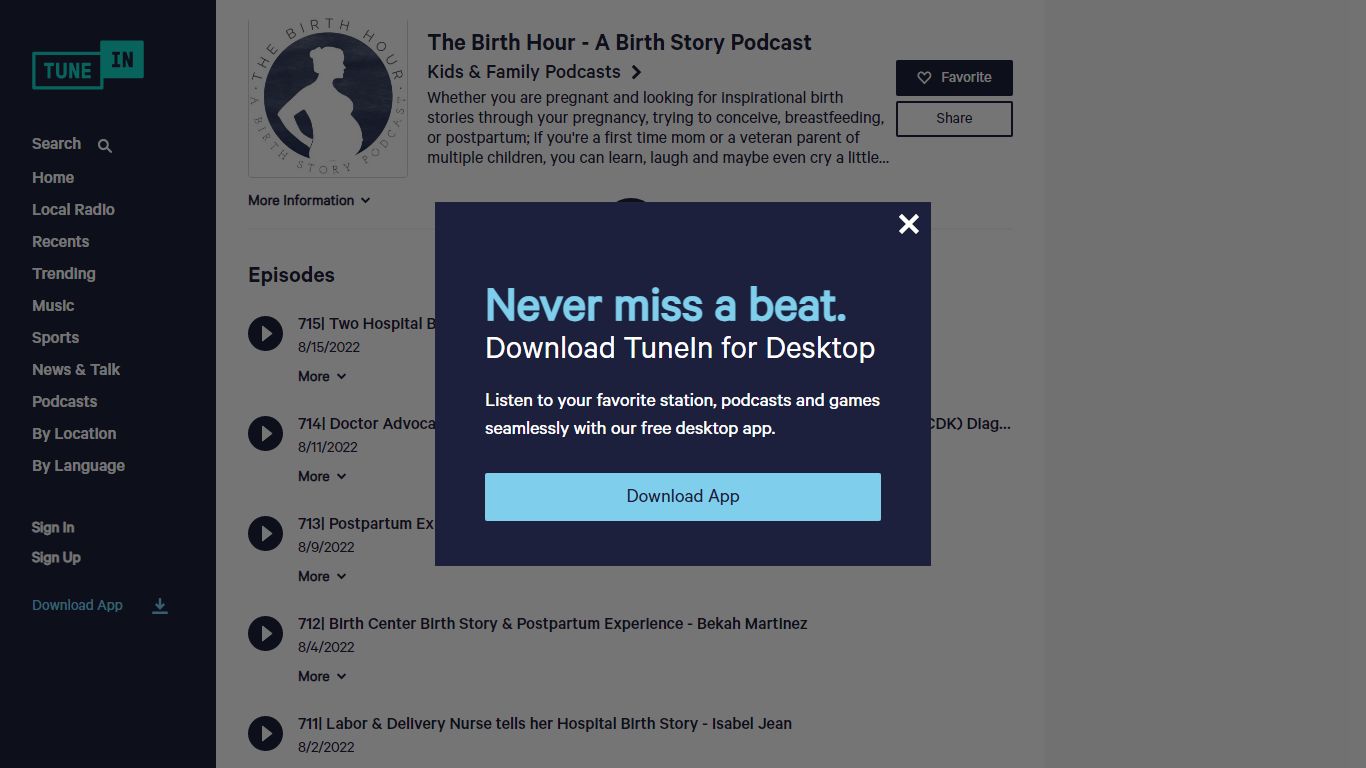Viewport: 1366px width, 768px height.
Task: Close the desktop app popup
Action: tap(908, 224)
